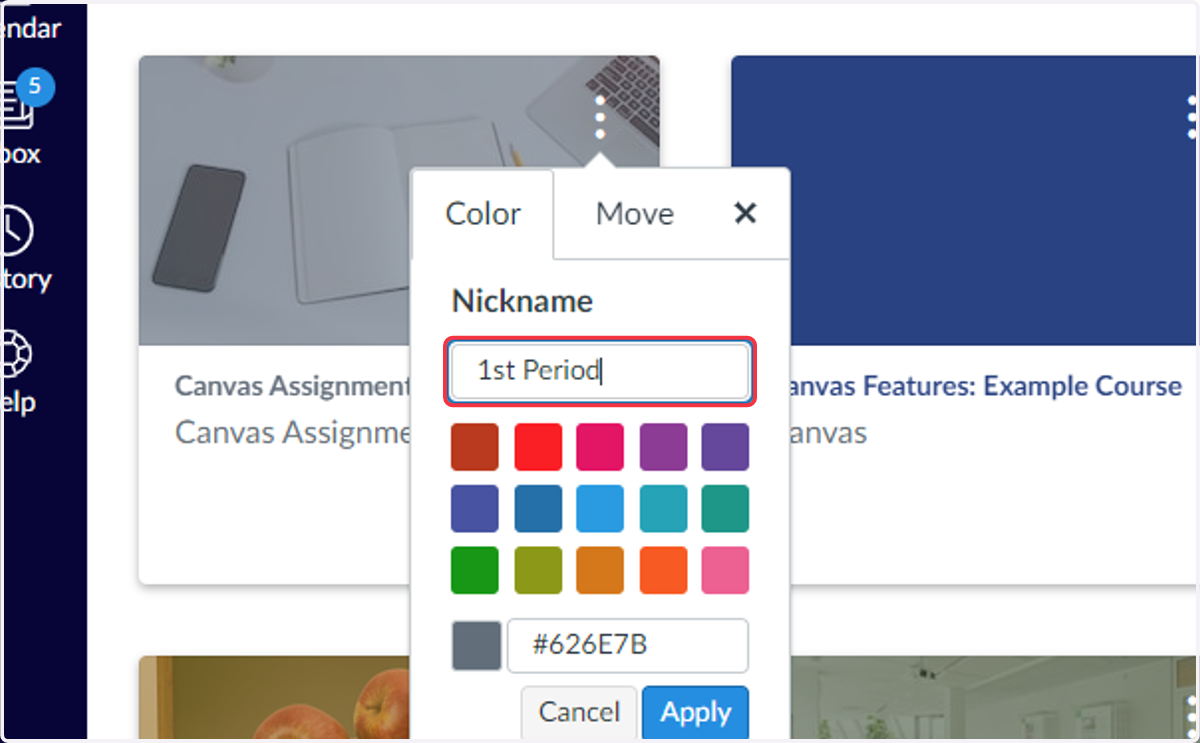Click the Nickname heading label
The image size is (1200, 743).
click(x=522, y=301)
